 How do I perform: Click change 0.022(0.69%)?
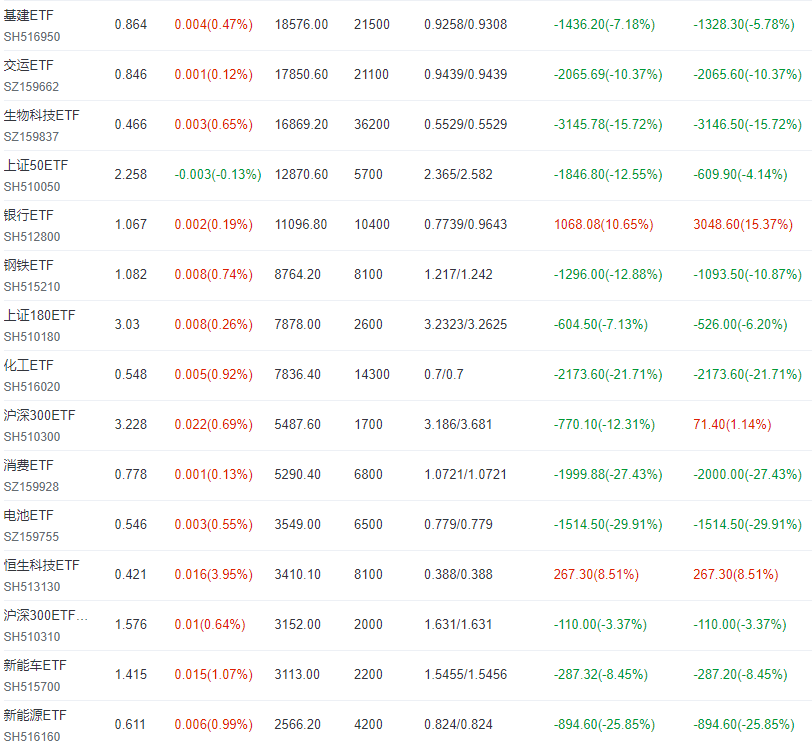(x=214, y=424)
